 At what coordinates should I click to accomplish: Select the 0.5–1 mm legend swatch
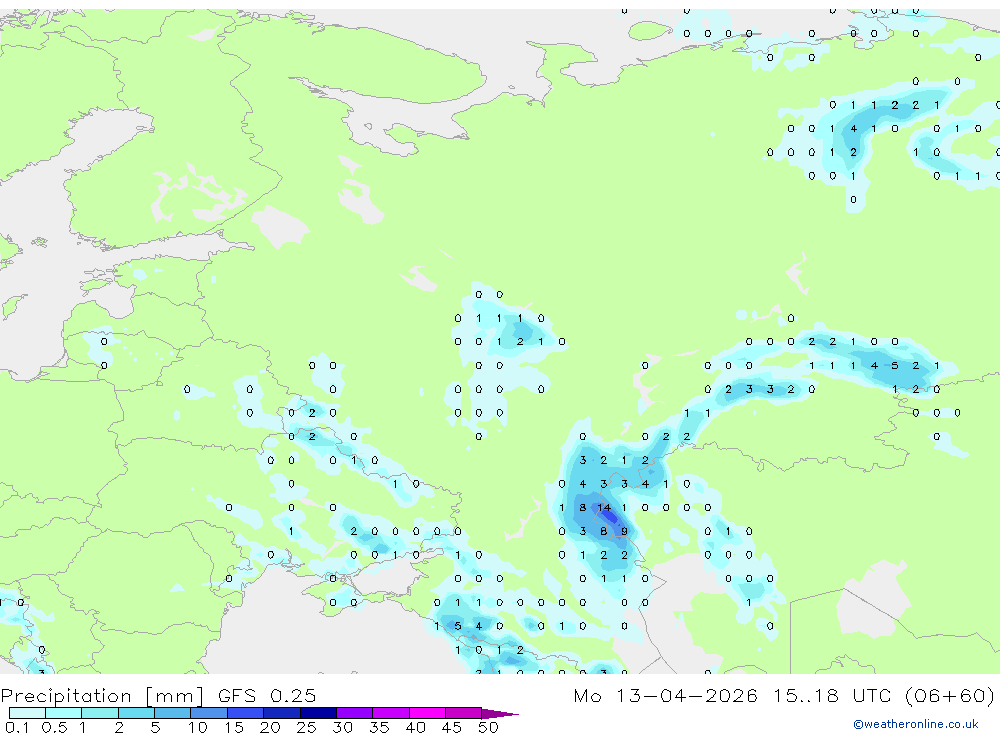coord(64,713)
